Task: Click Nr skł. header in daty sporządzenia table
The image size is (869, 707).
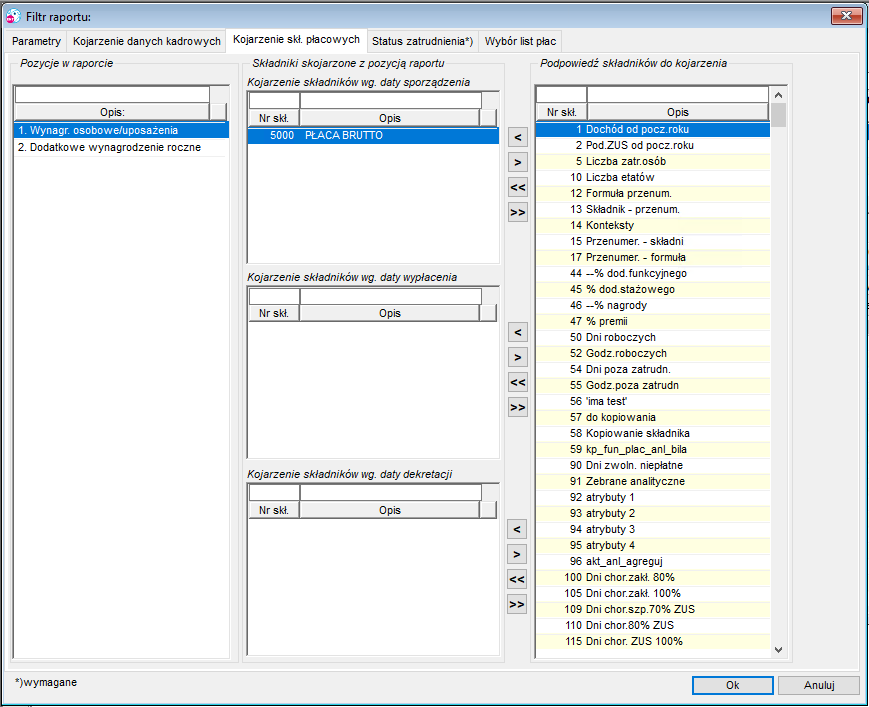Action: [x=274, y=118]
